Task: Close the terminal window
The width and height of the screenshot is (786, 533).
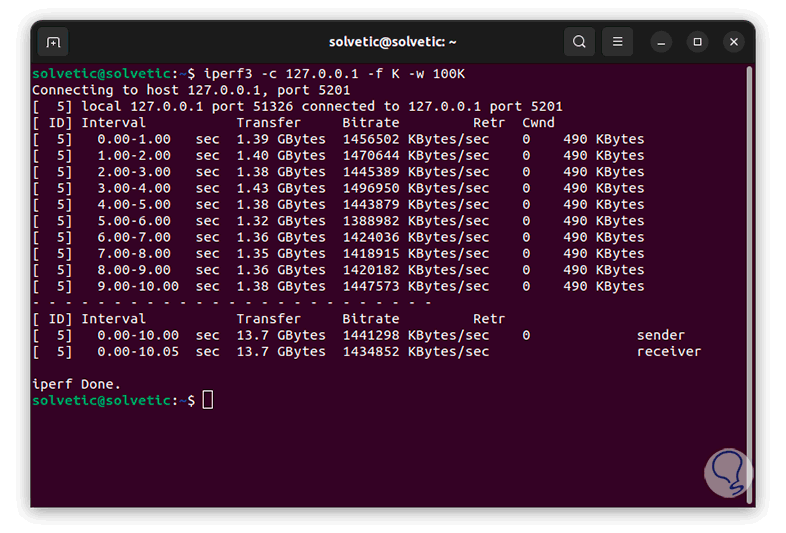Action: click(734, 42)
